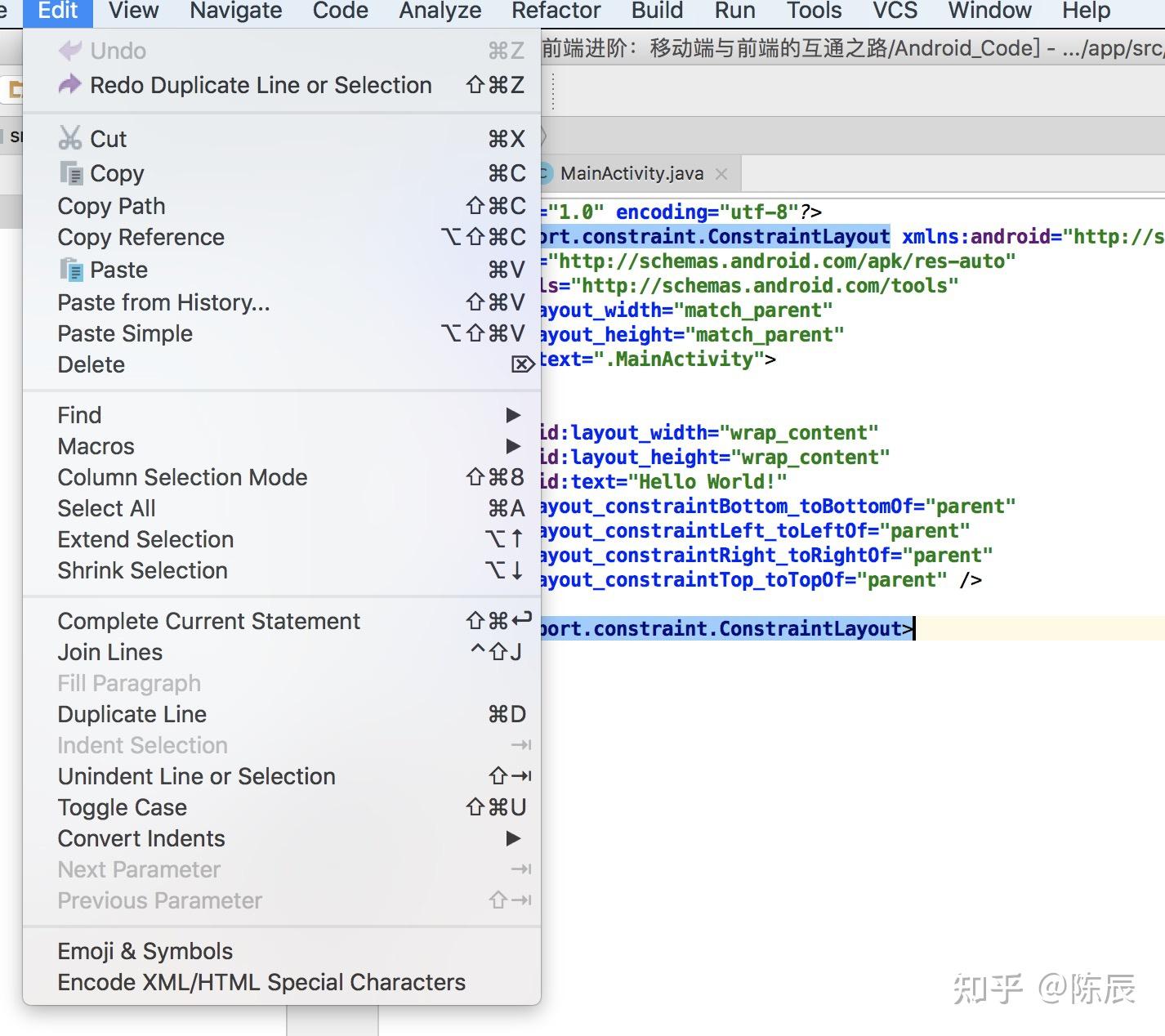This screenshot has height=1036, width=1165.
Task: Open the VCS menu
Action: pyautogui.click(x=895, y=11)
